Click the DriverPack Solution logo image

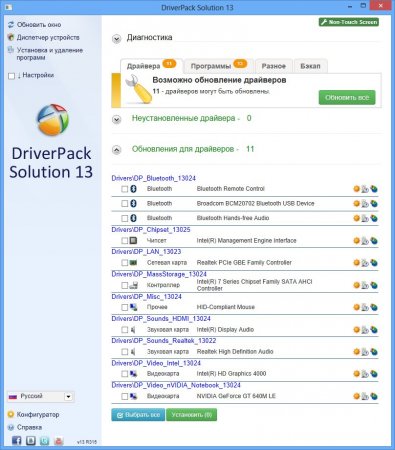(x=53, y=120)
